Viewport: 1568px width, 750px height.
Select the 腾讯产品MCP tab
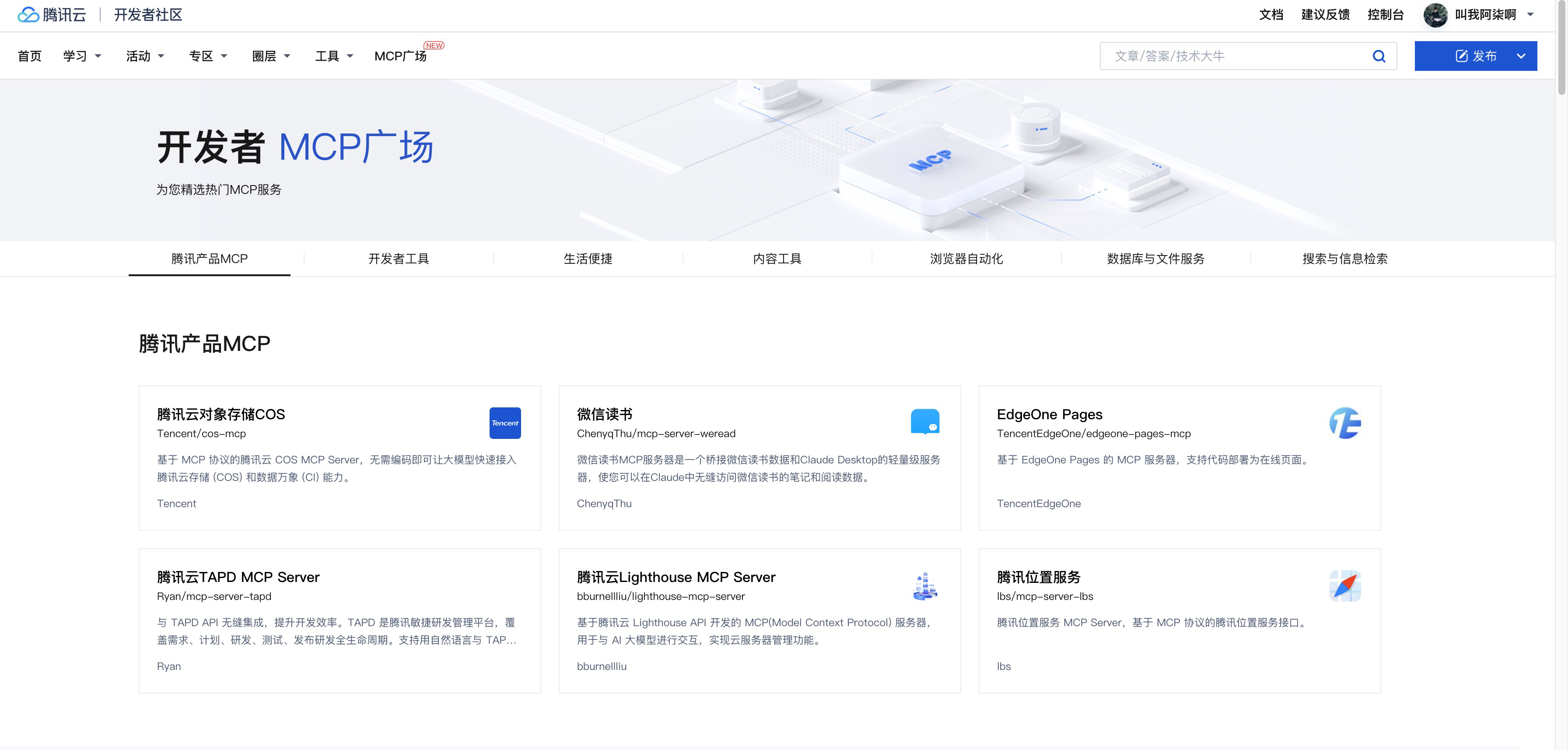pos(210,259)
